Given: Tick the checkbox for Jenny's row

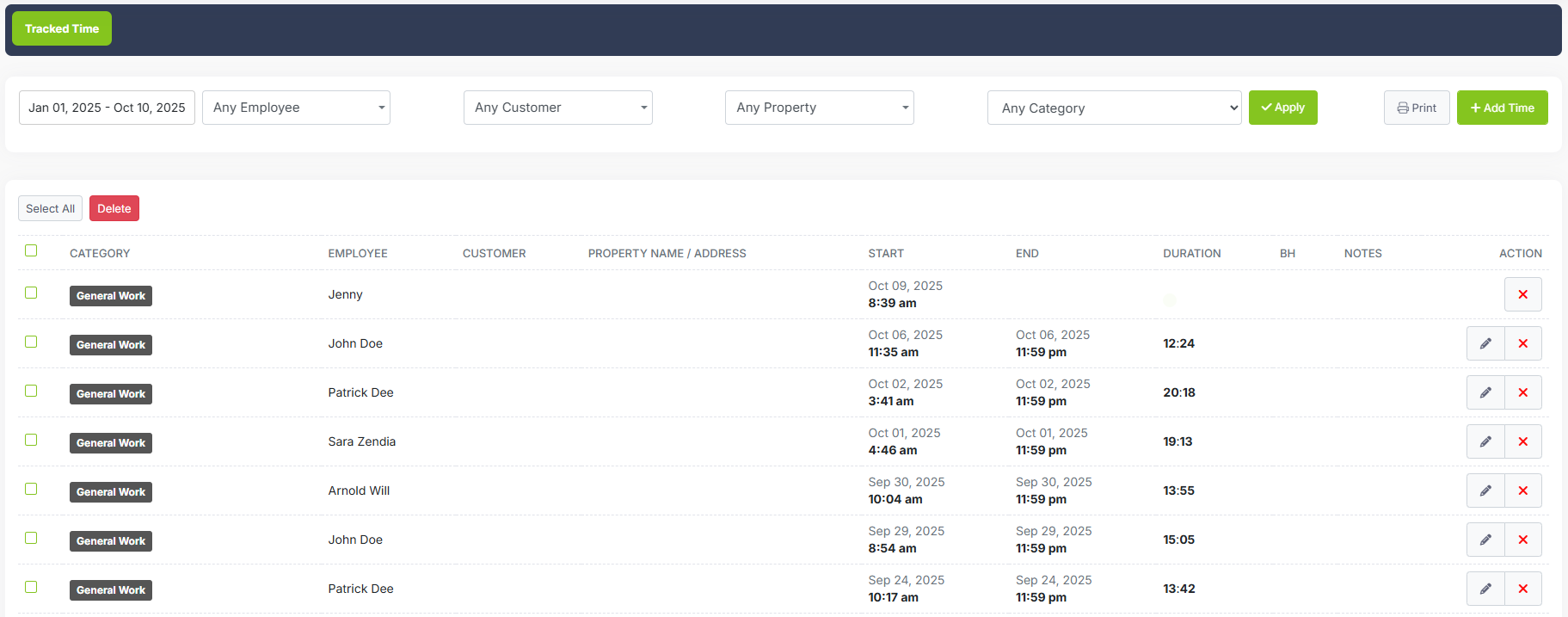Looking at the screenshot, I should [31, 293].
